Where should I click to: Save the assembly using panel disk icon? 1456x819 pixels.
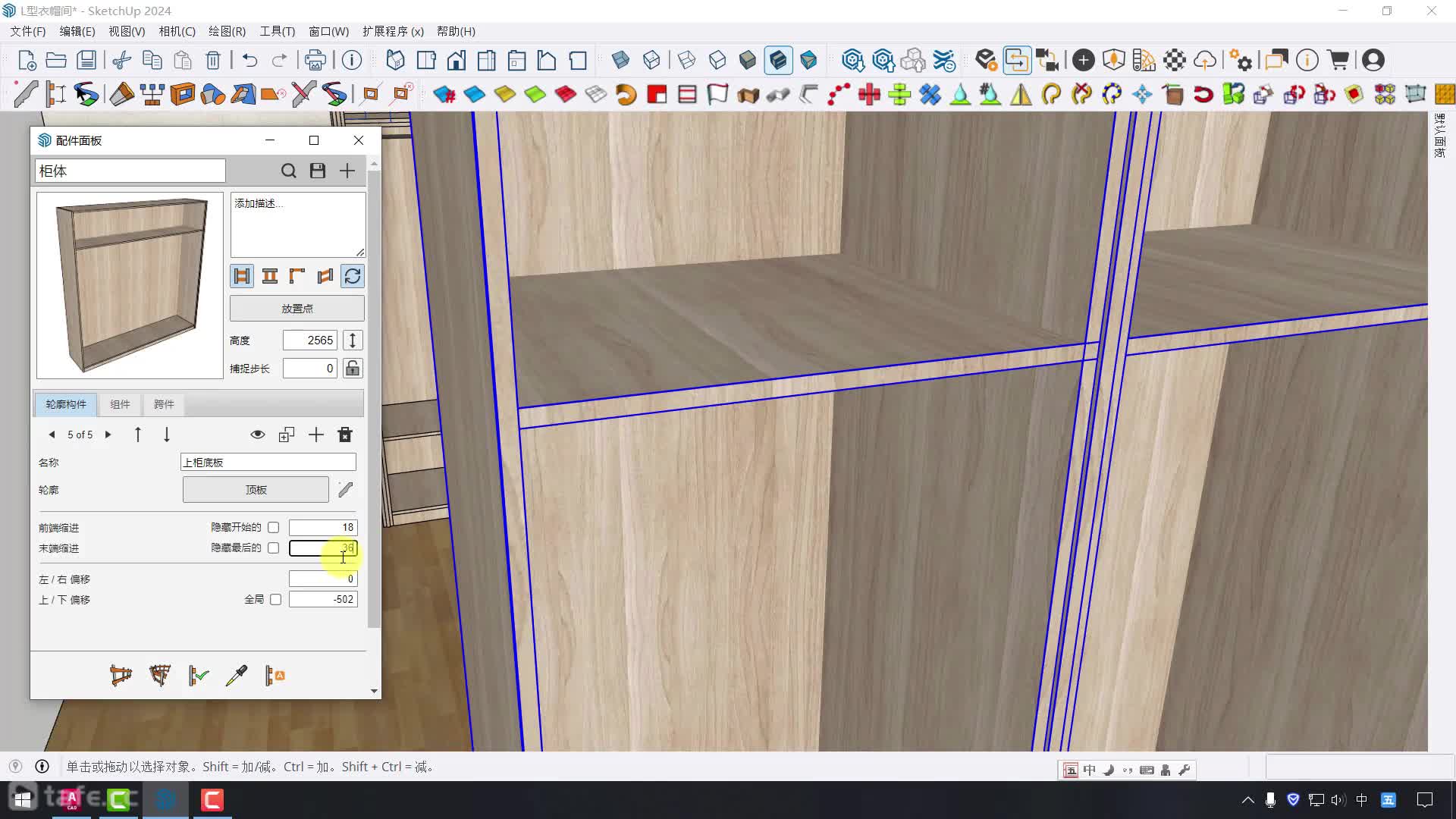[x=318, y=171]
